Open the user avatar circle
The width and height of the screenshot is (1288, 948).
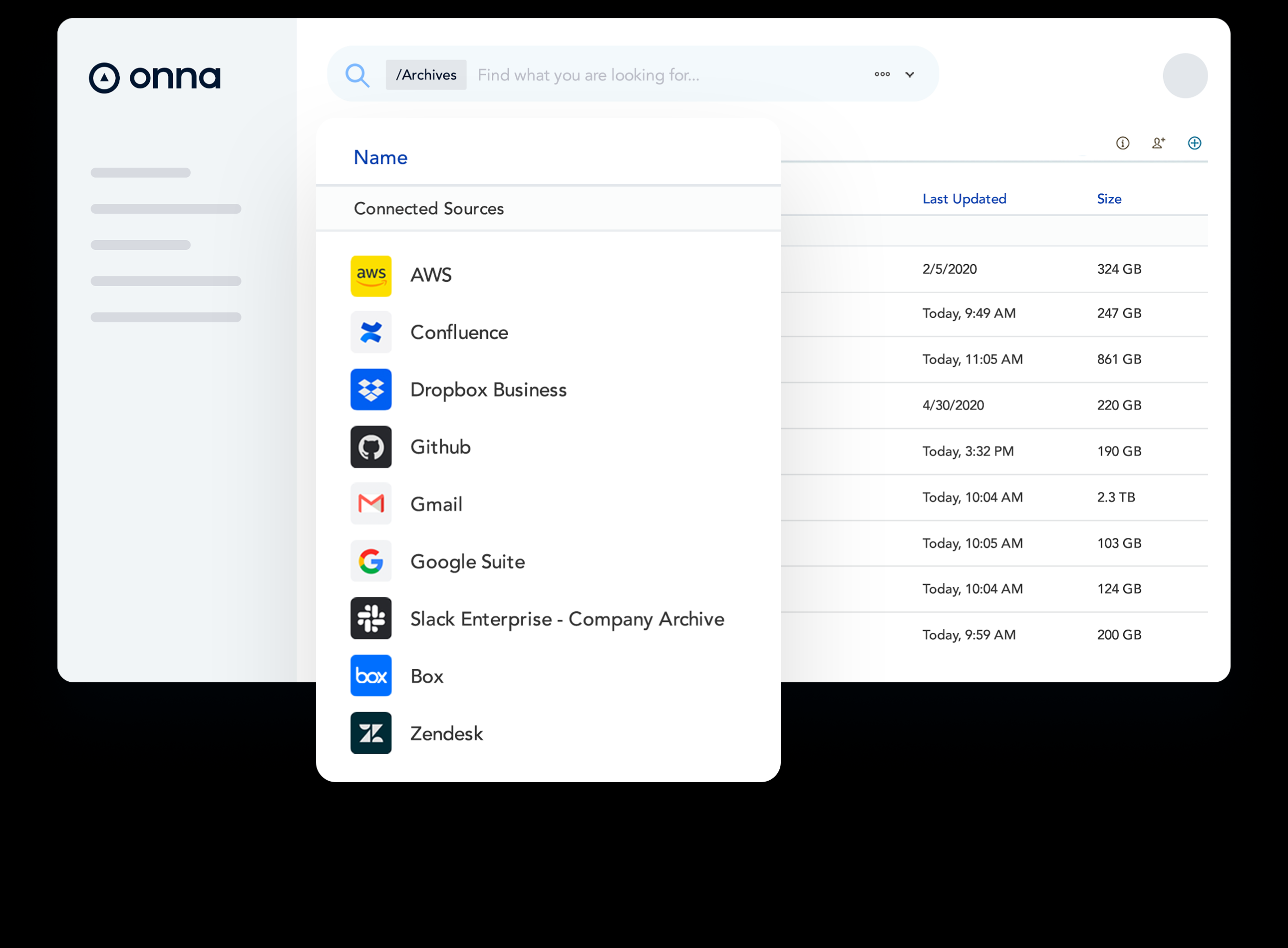[x=1185, y=75]
